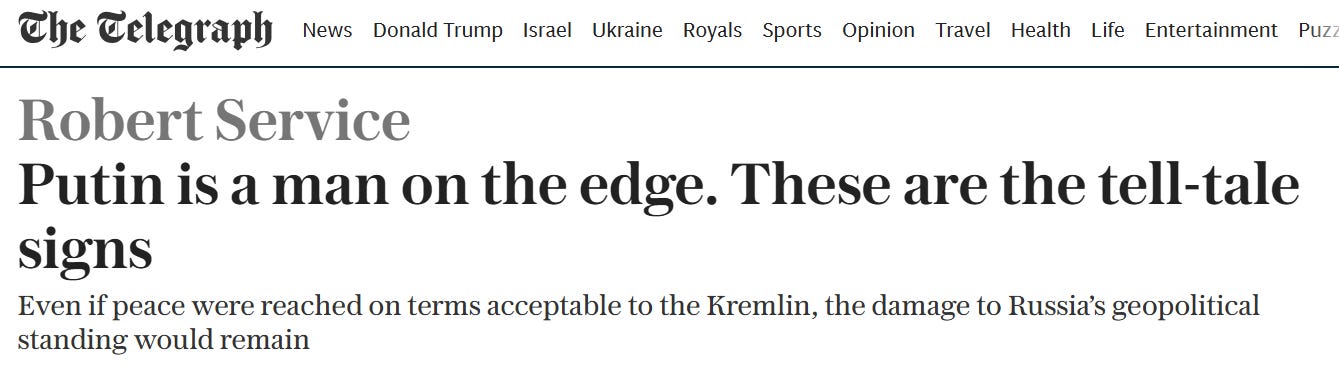Screen dimensions: 1339x379
Task: Open the Royals section
Action: tap(712, 30)
